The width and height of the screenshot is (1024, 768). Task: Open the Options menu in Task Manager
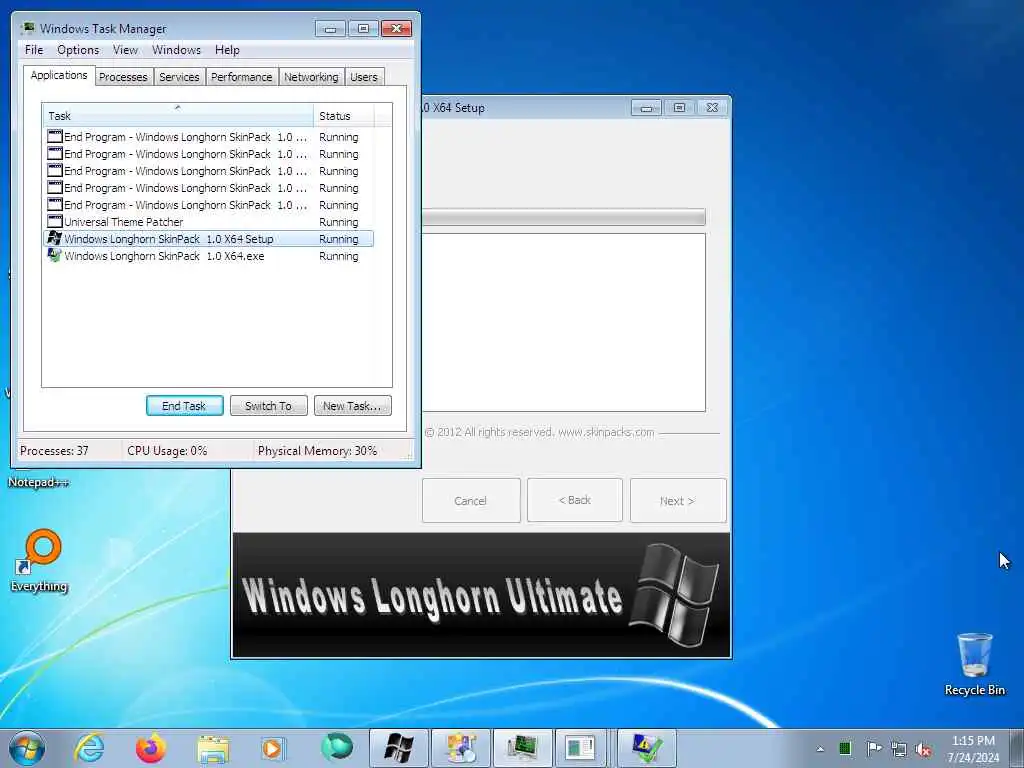78,50
